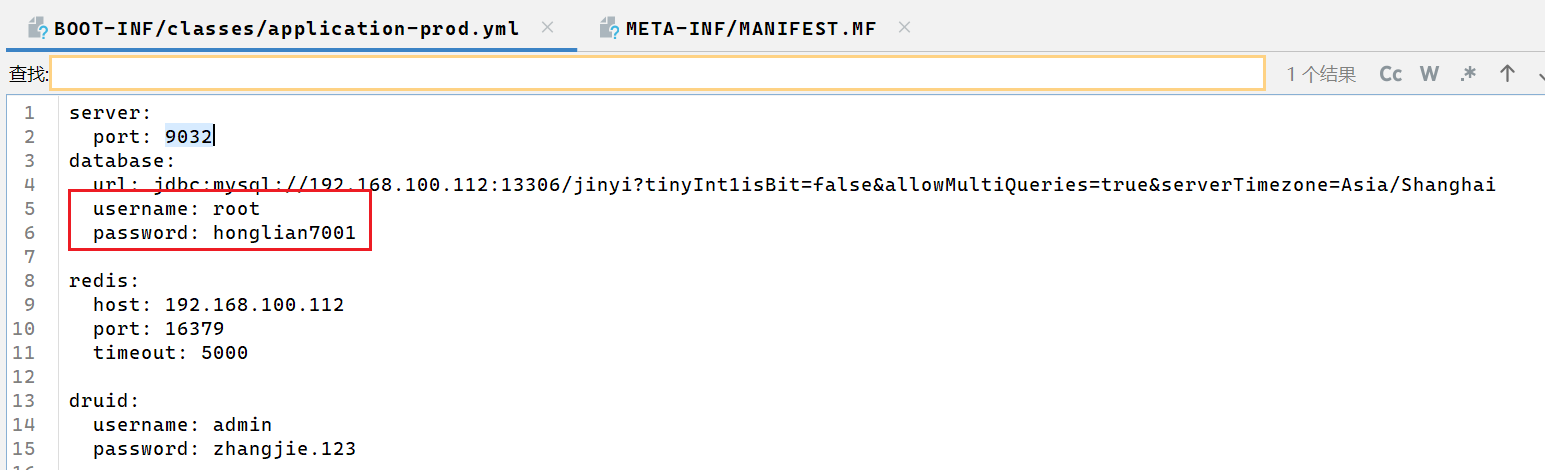The height and width of the screenshot is (470, 1545).
Task: Click the application-prod.yml file icon
Action: [x=36, y=28]
